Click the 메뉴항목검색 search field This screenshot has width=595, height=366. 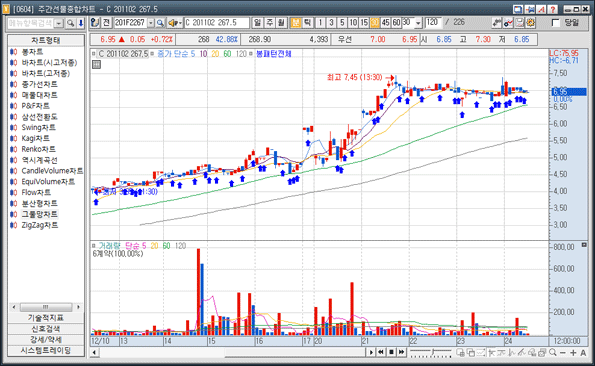coord(31,24)
